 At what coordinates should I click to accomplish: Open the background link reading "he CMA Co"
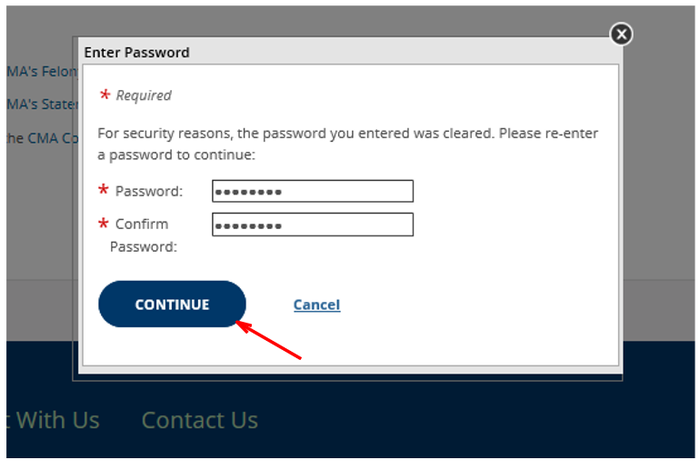[x=42, y=138]
